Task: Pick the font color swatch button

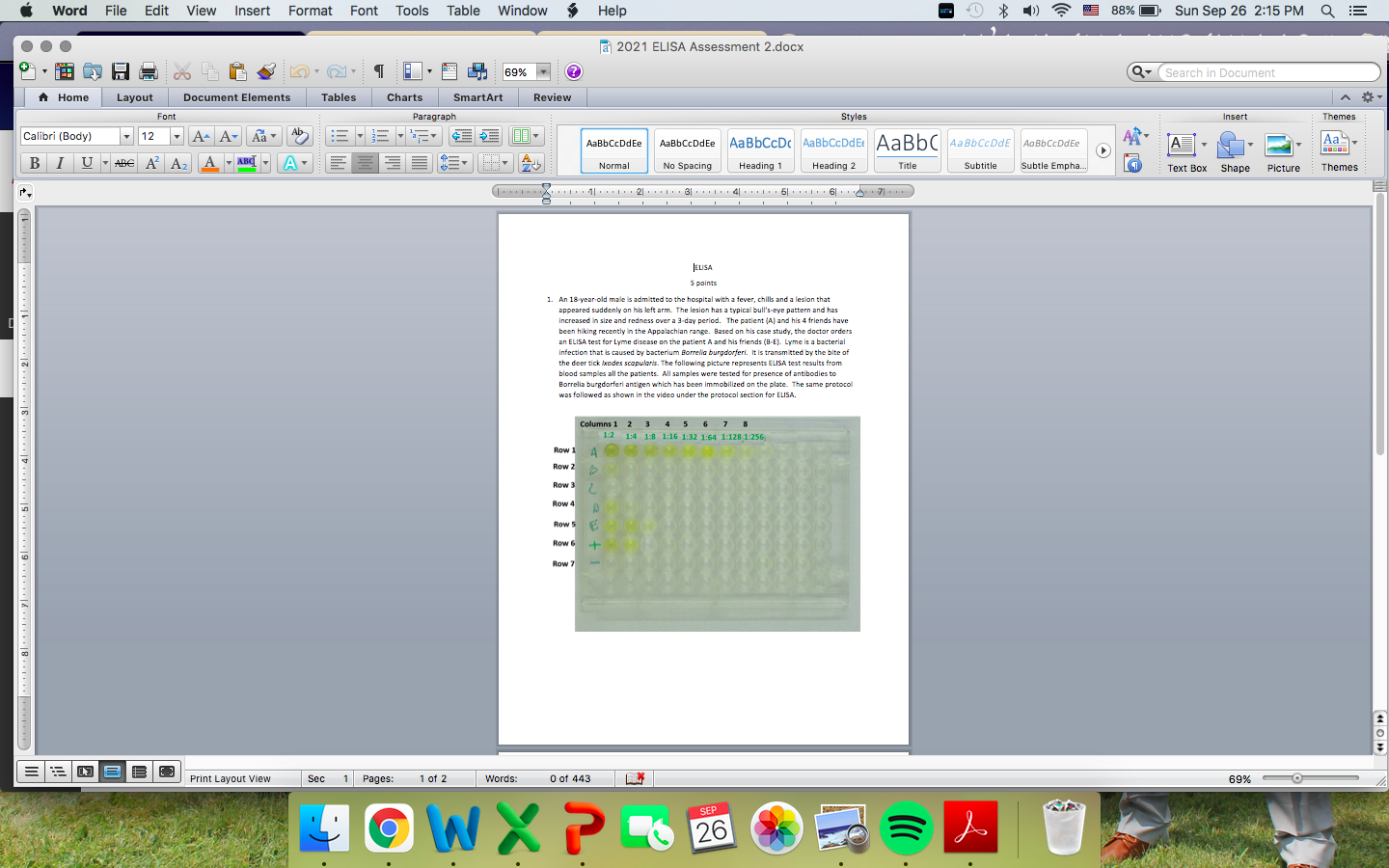Action: [209, 163]
